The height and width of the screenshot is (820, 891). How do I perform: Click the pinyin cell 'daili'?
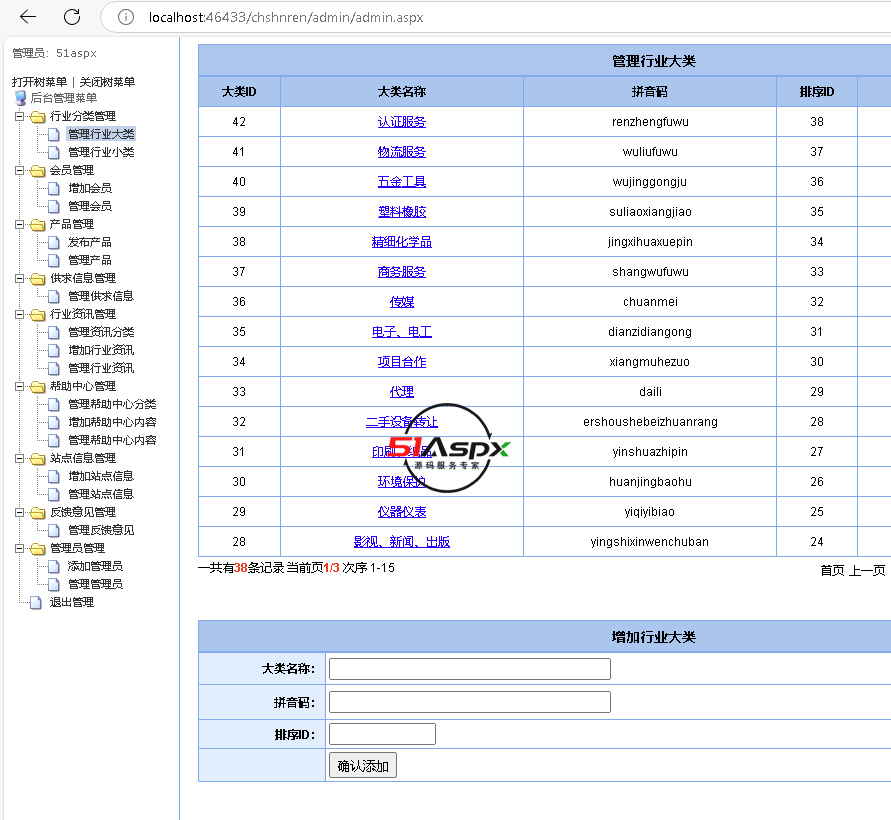(650, 392)
